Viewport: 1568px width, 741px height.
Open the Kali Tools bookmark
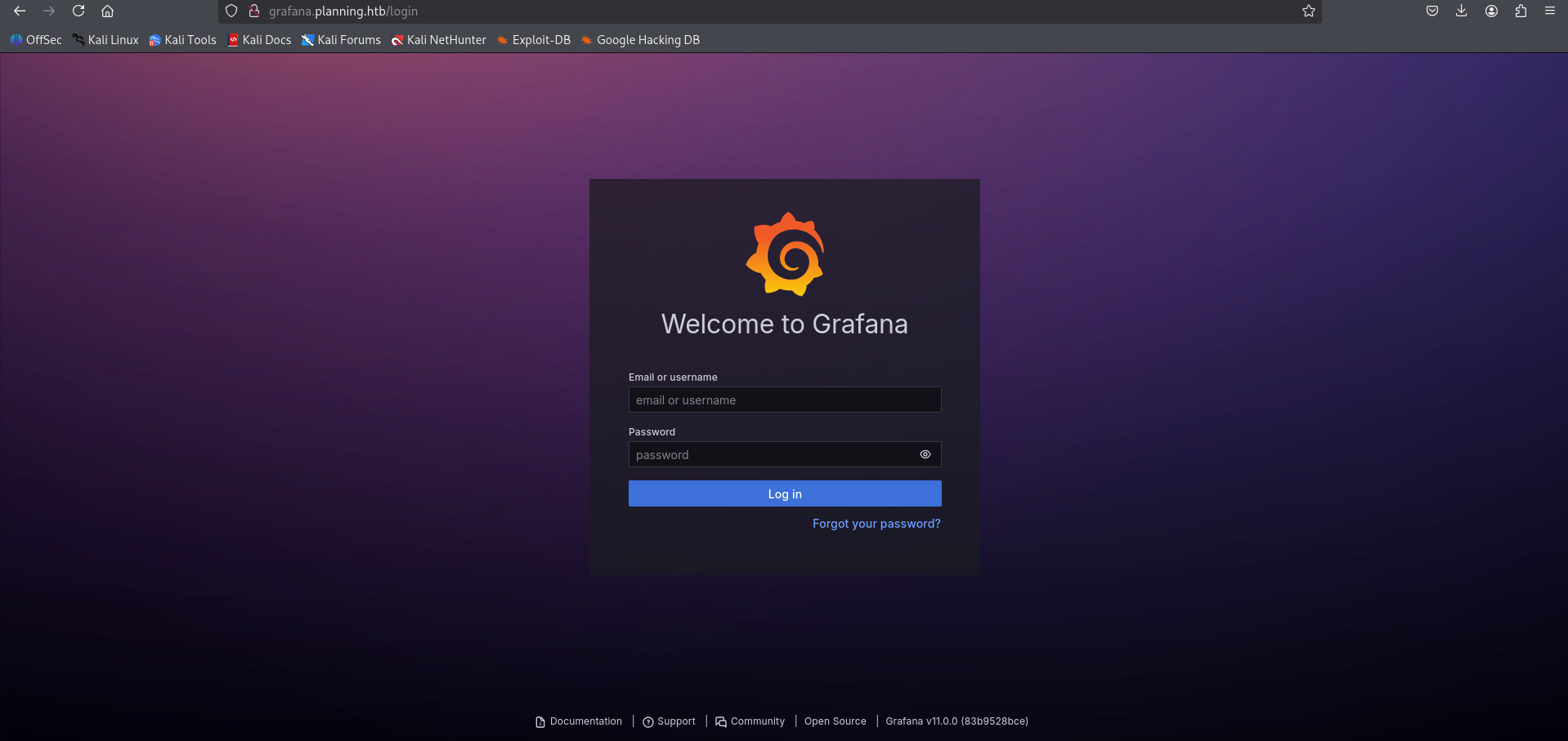[x=182, y=40]
